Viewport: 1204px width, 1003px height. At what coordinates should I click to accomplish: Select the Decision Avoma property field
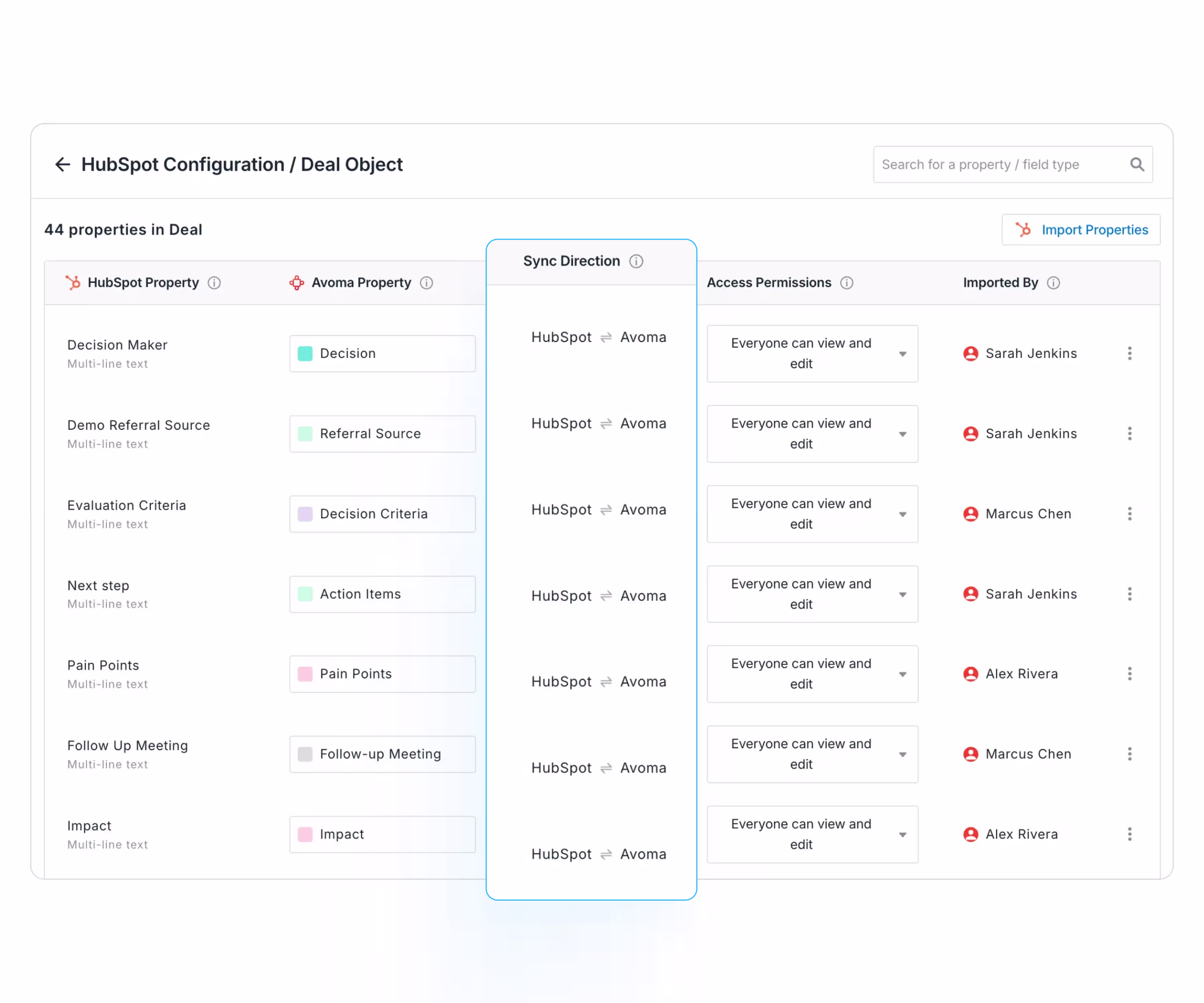click(x=382, y=354)
